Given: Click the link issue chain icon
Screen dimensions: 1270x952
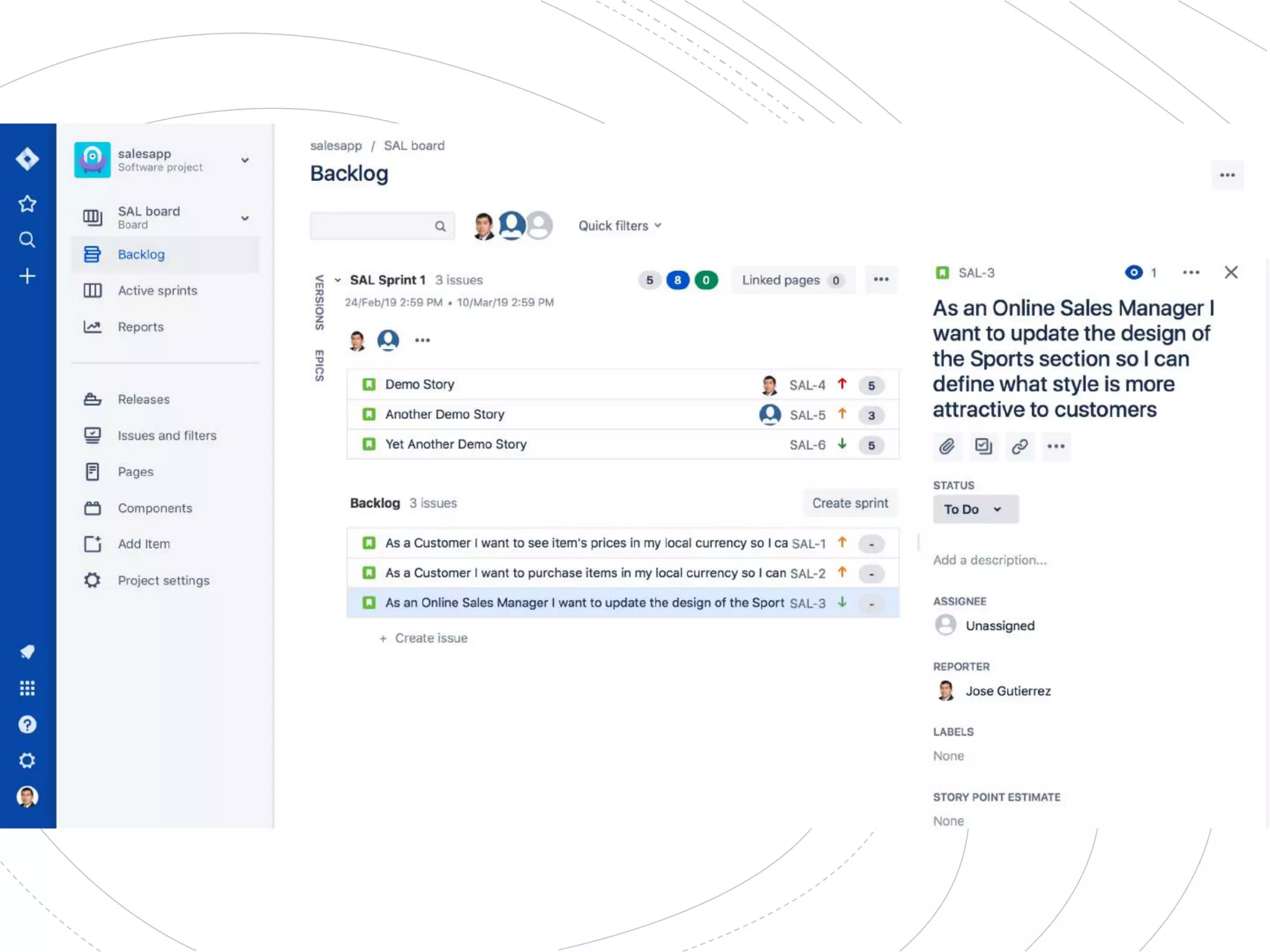Looking at the screenshot, I should 1019,446.
